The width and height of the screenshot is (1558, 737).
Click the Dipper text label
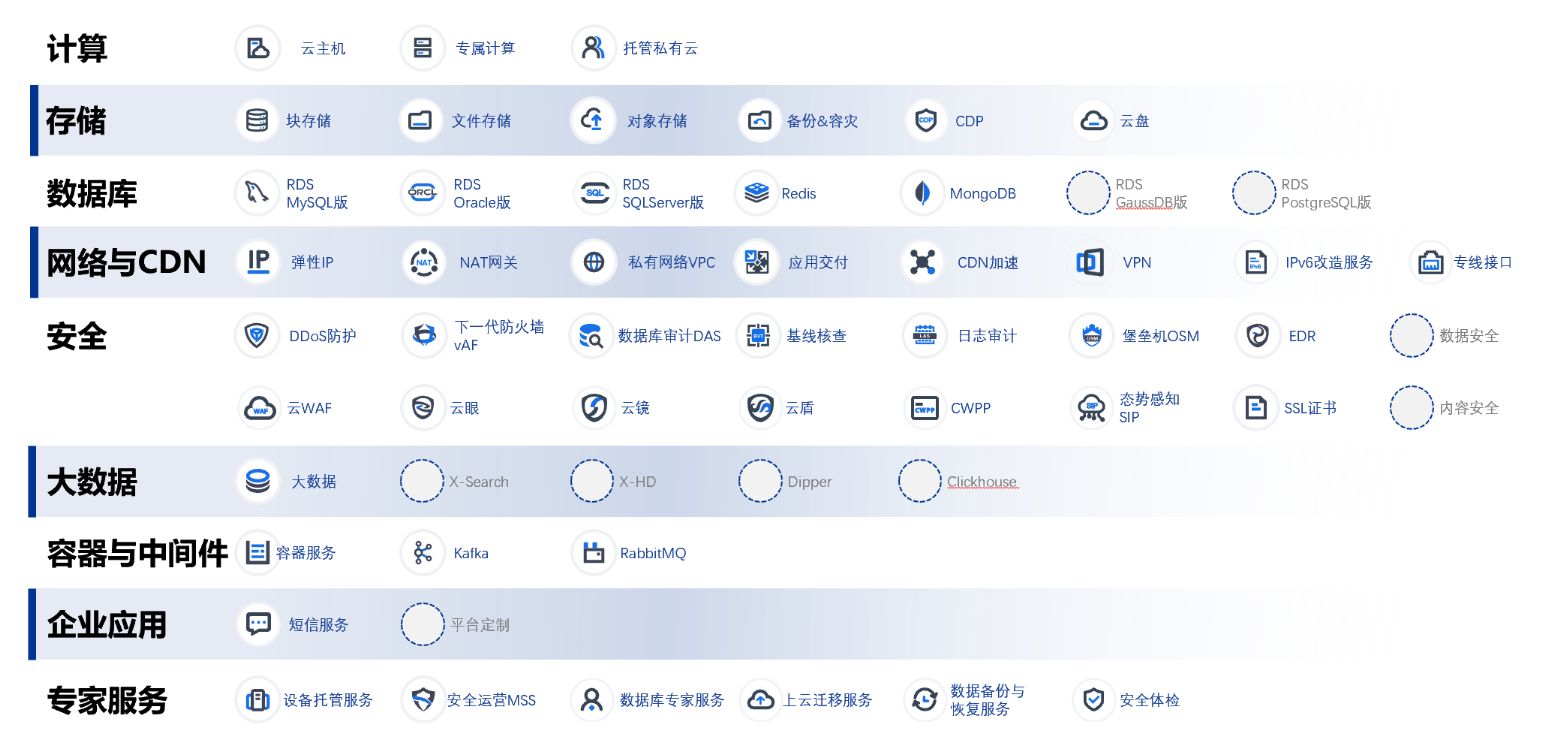(x=809, y=482)
